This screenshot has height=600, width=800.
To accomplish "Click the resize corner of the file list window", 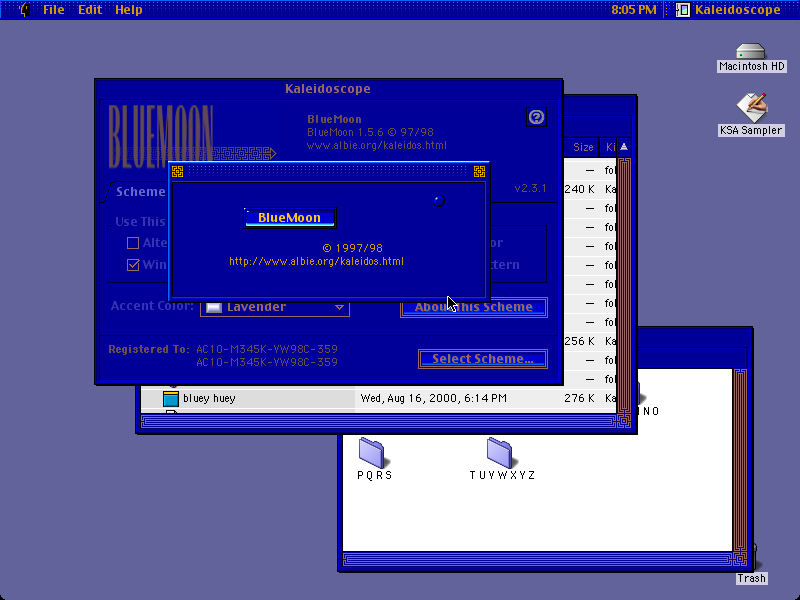I will click(x=624, y=421).
